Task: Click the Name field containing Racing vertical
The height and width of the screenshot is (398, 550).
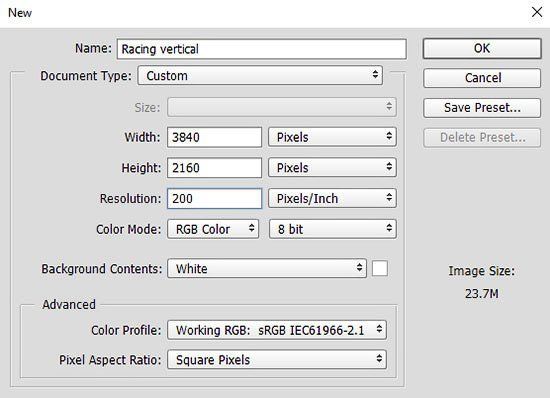Action: [x=262, y=49]
